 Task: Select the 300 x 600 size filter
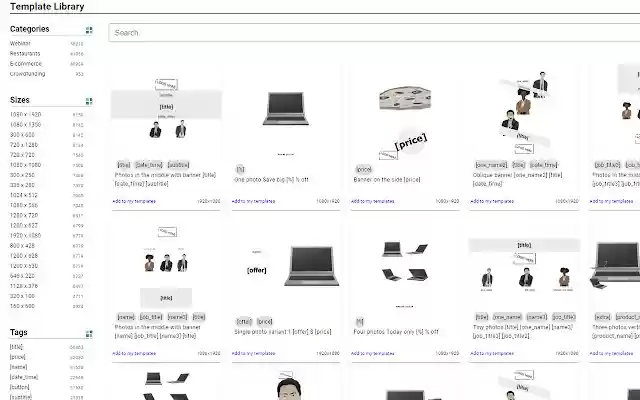(x=22, y=135)
